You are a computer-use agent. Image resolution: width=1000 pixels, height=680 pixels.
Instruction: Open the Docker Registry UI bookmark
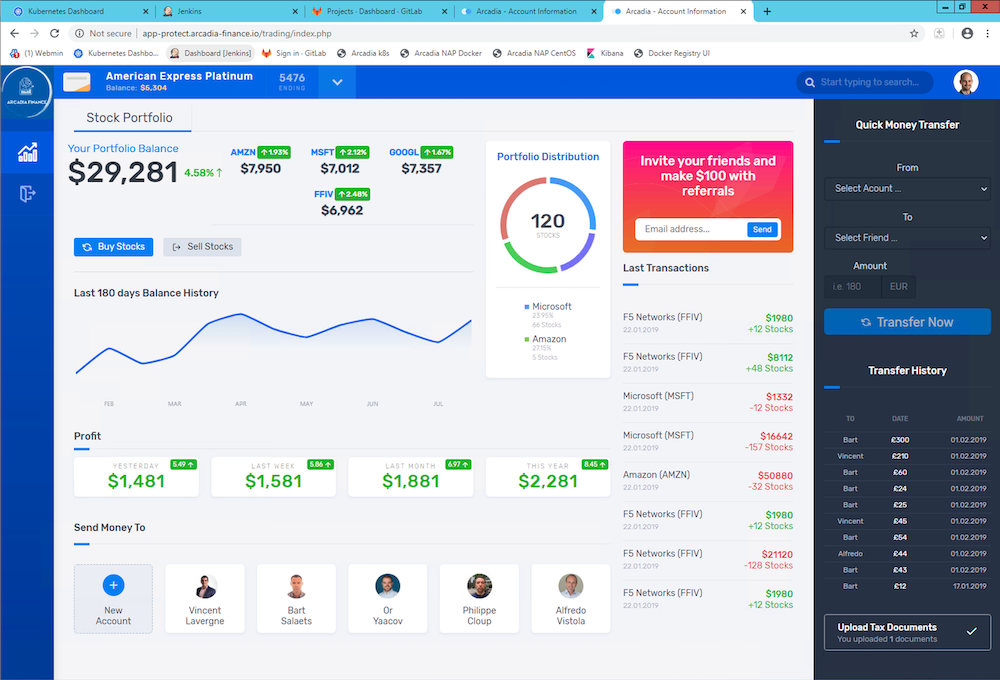(672, 53)
